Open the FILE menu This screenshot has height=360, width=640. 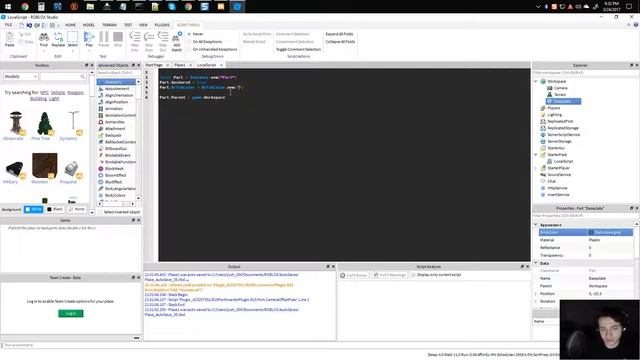tap(9, 25)
